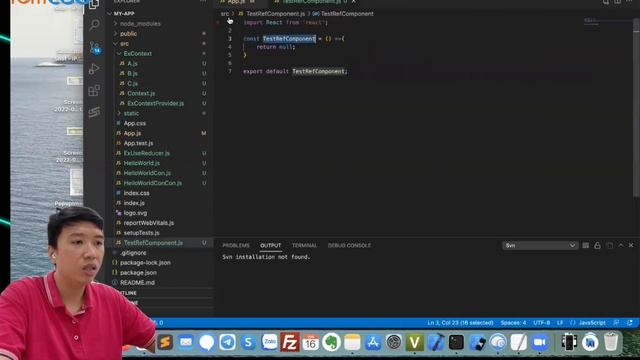Open Zalo from the dock

click(269, 342)
